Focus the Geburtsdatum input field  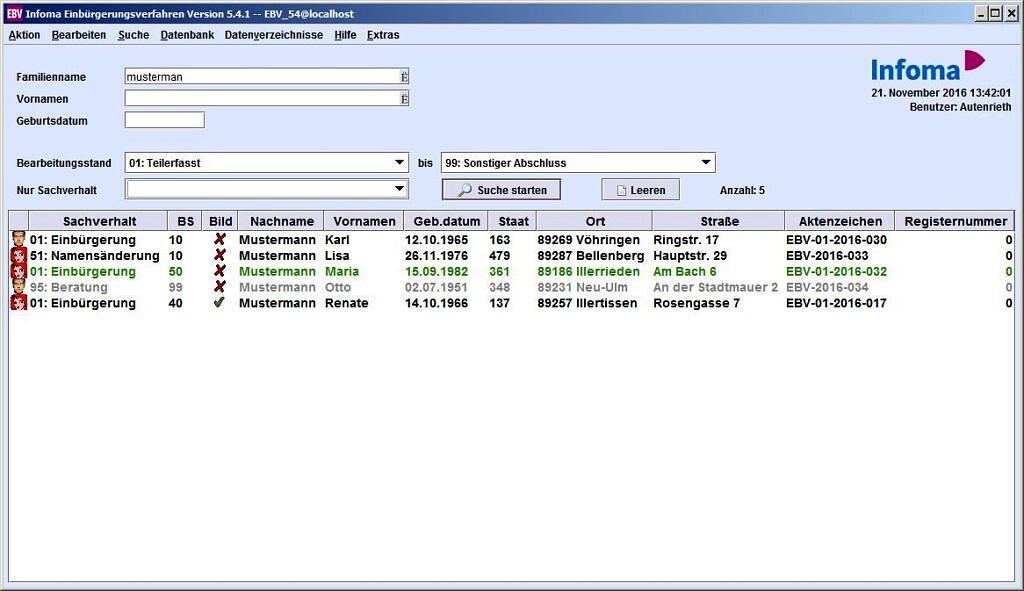click(x=164, y=121)
